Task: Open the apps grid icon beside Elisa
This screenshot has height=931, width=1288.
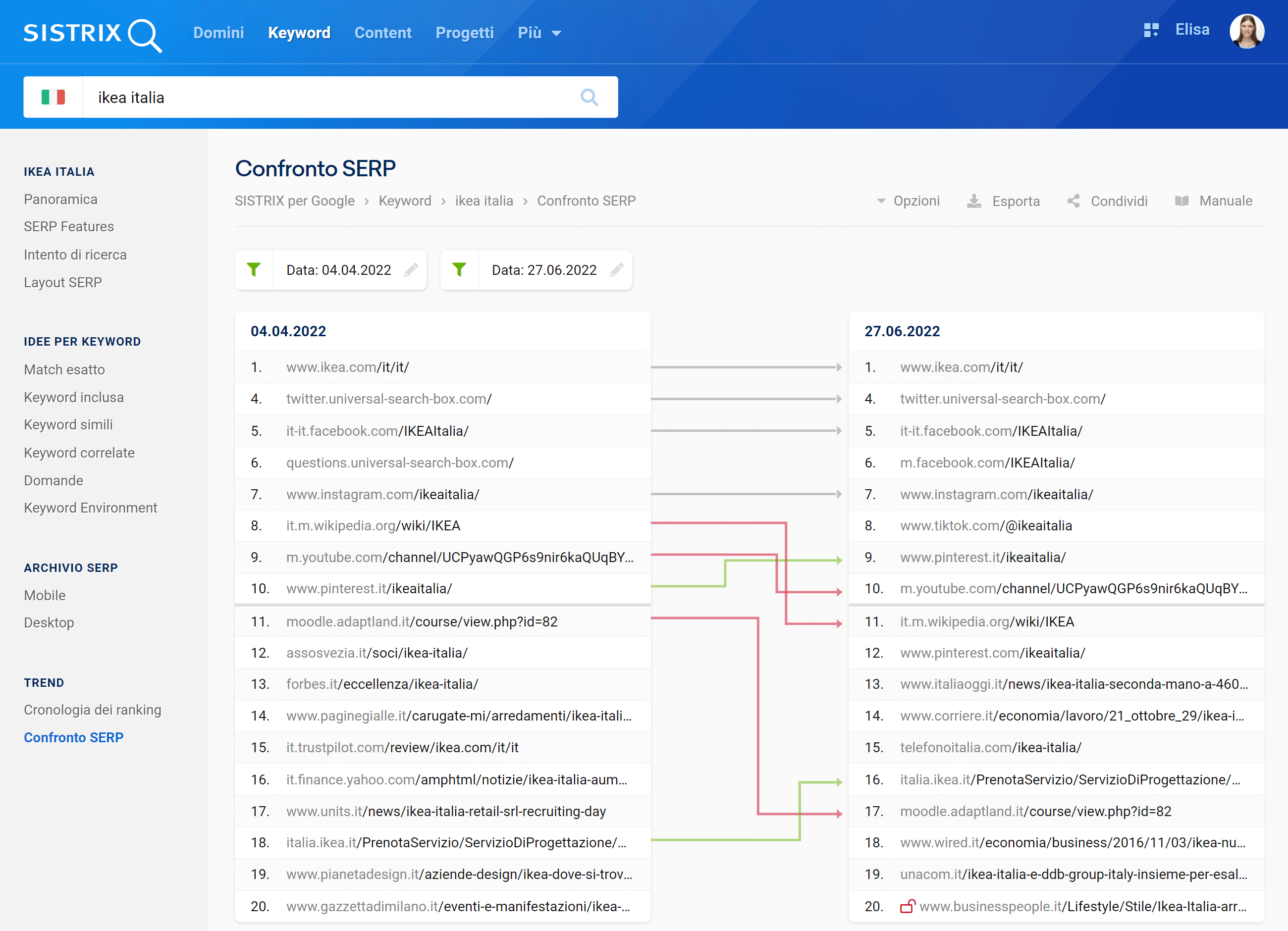Action: [x=1151, y=30]
